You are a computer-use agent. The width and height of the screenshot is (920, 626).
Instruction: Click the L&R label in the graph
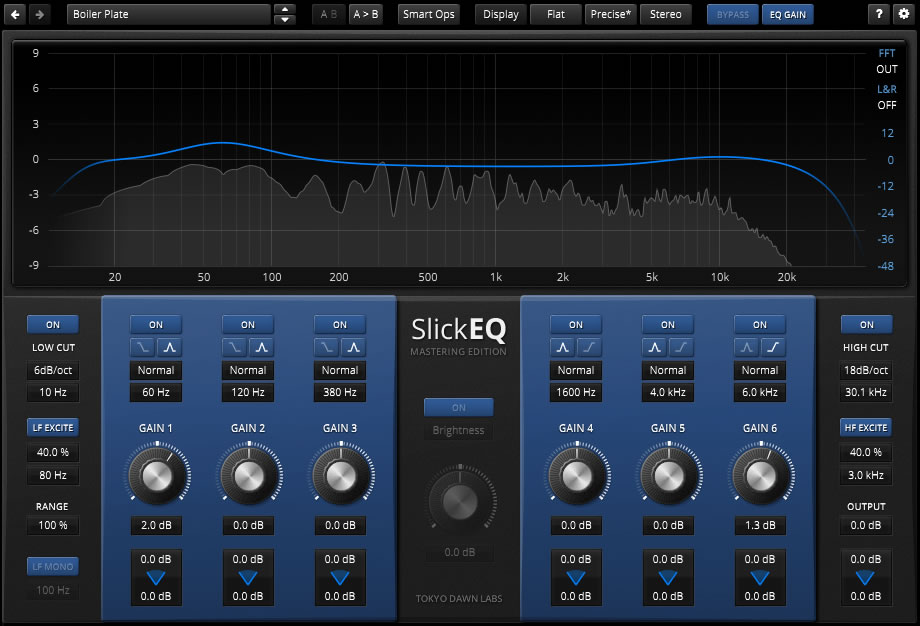pyautogui.click(x=887, y=89)
